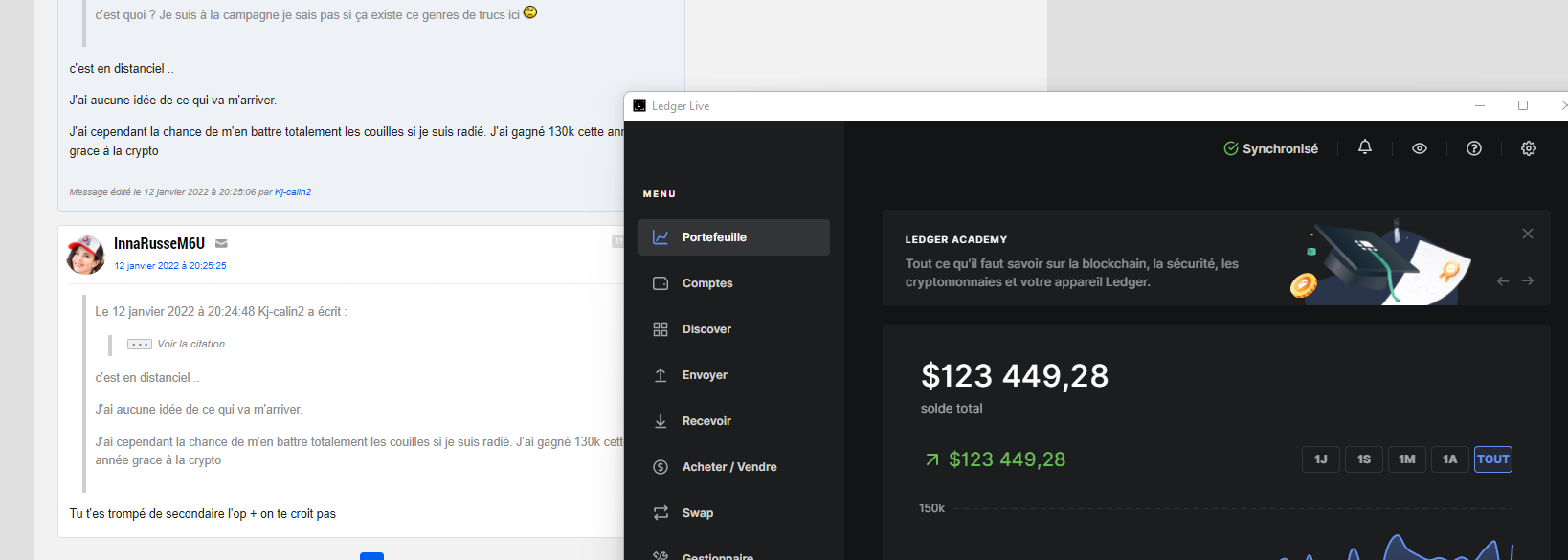Screen dimensions: 1568x560
Task: Click the Acheter / Vendre dollar icon
Action: click(x=661, y=467)
